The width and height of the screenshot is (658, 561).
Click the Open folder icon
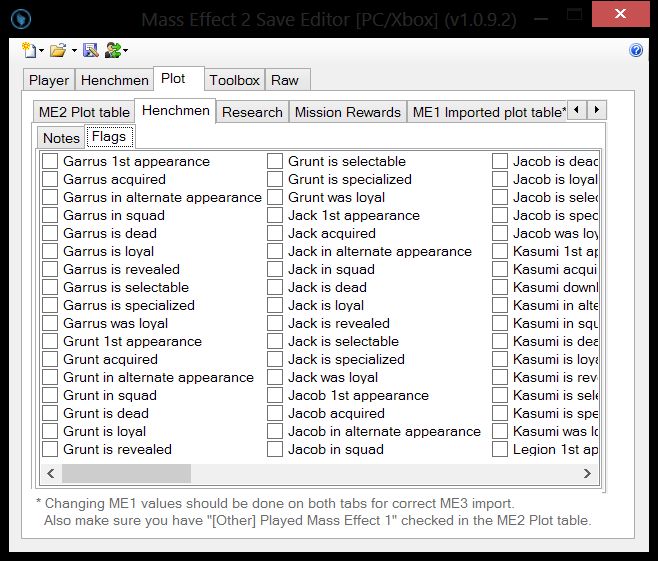[x=58, y=50]
